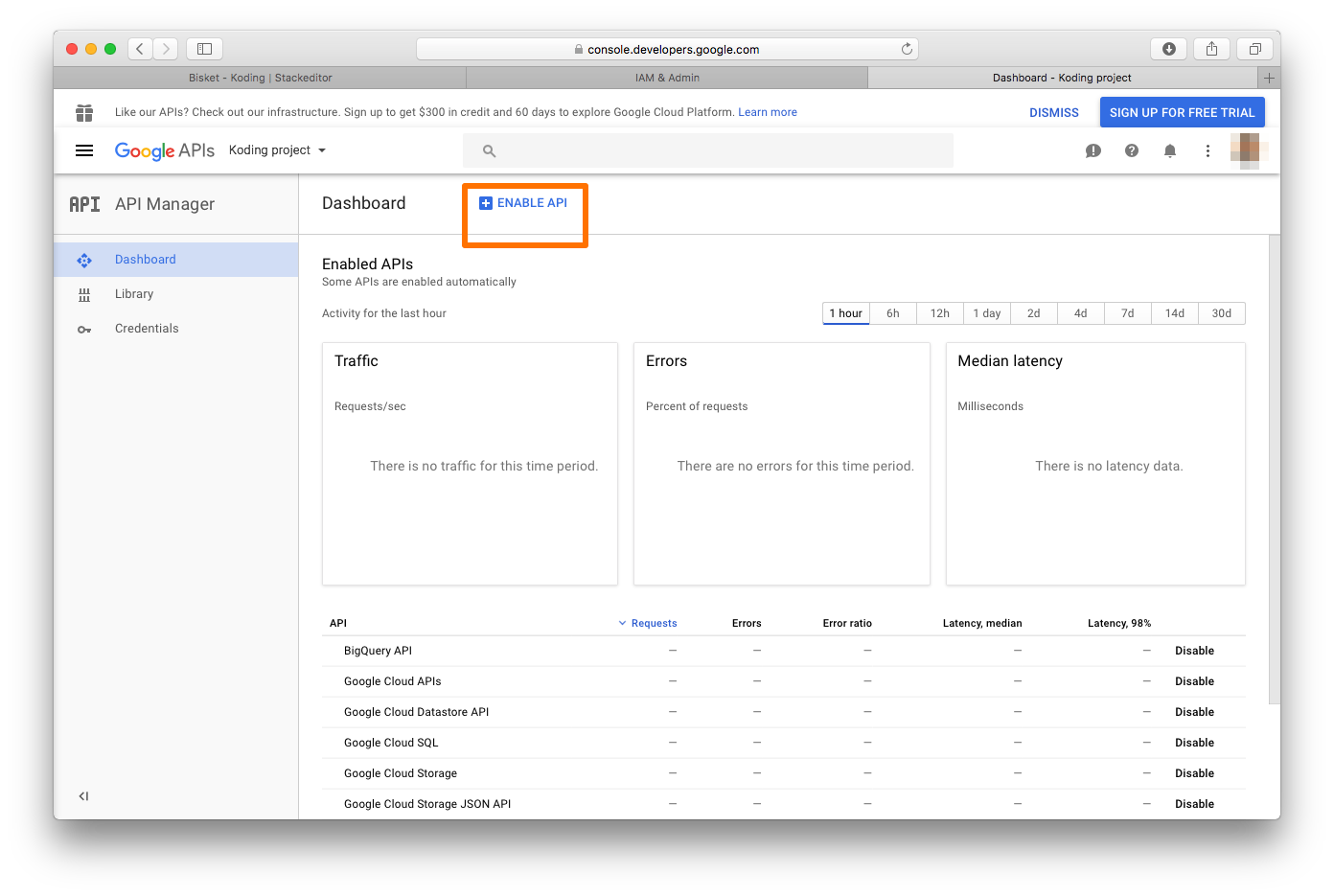This screenshot has height=896, width=1334.
Task: Open Credentials in the sidebar
Action: coord(176,329)
